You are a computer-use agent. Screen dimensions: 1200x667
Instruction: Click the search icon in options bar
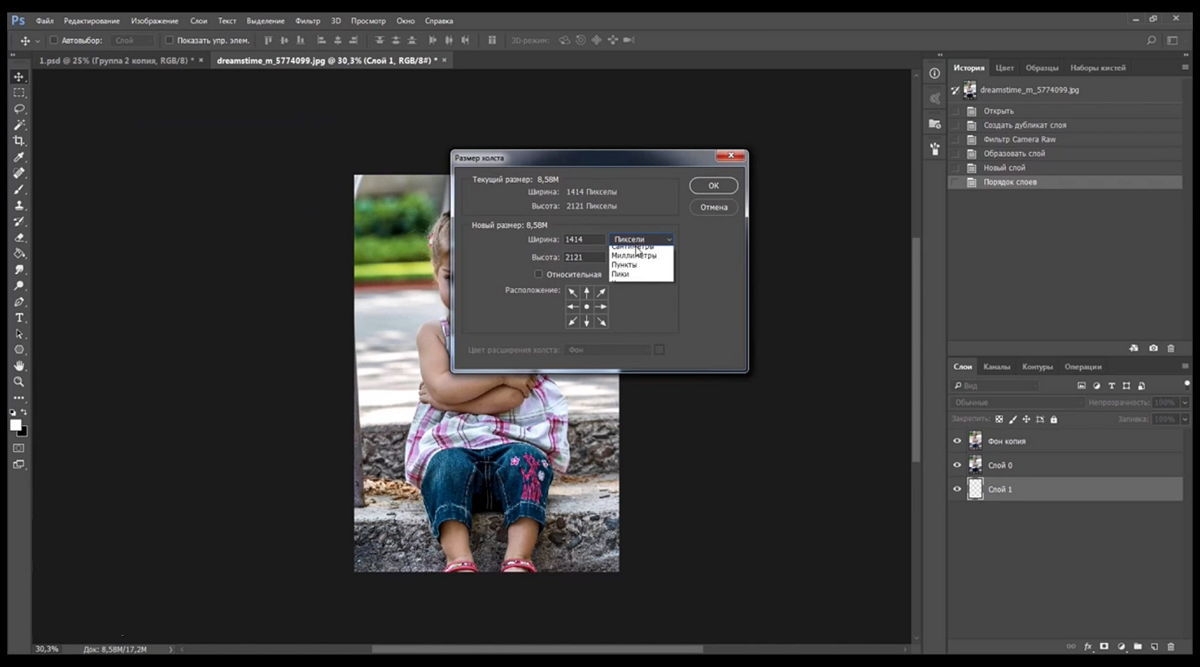point(1151,40)
